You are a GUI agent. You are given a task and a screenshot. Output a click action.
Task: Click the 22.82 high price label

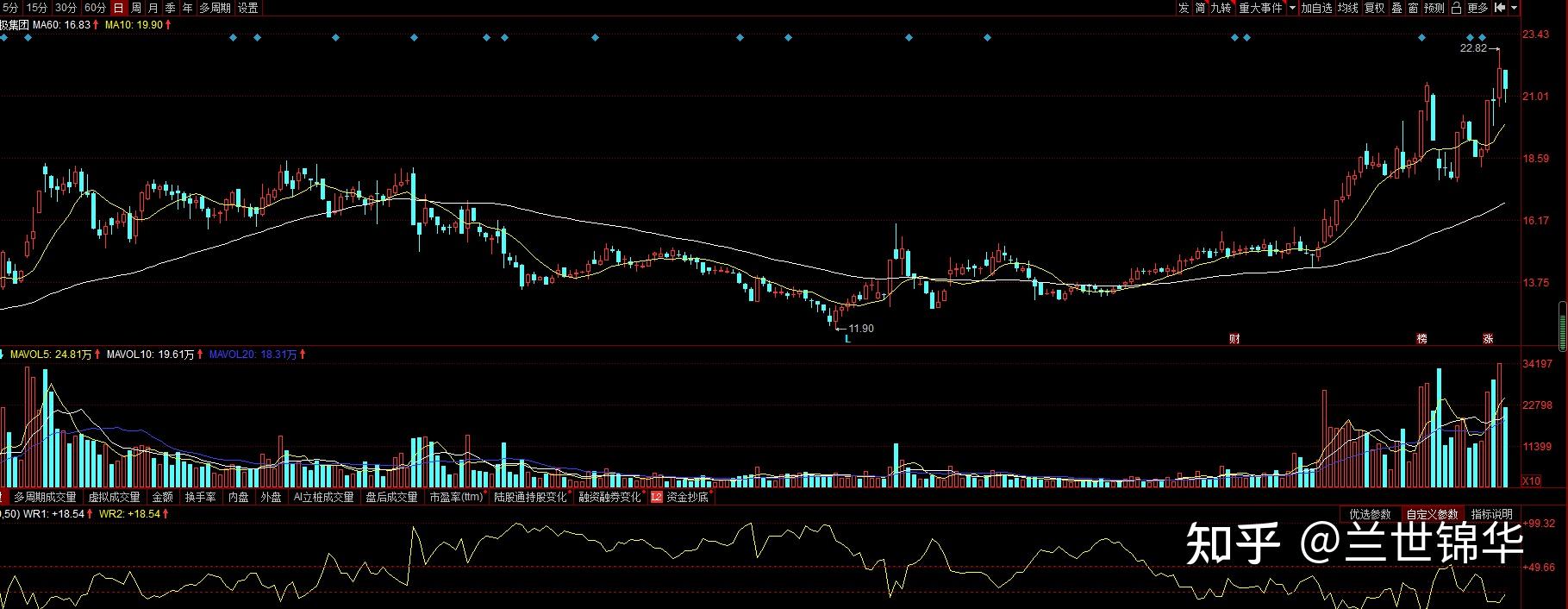tap(1473, 49)
